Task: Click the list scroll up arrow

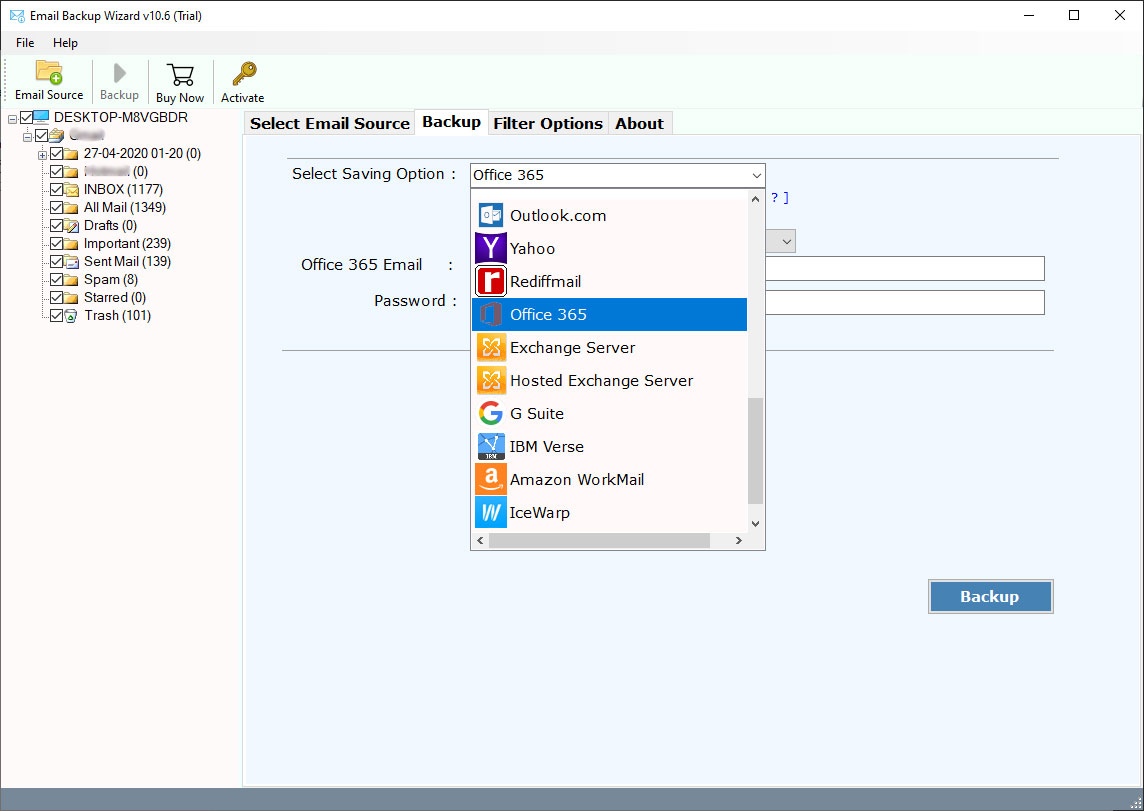Action: (x=756, y=198)
